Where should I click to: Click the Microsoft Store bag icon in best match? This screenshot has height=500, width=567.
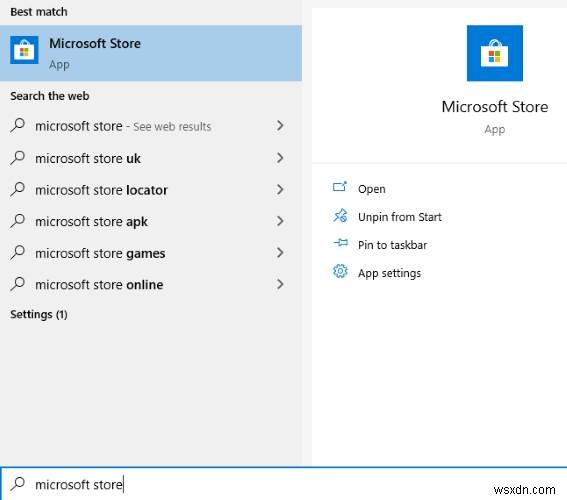(24, 50)
